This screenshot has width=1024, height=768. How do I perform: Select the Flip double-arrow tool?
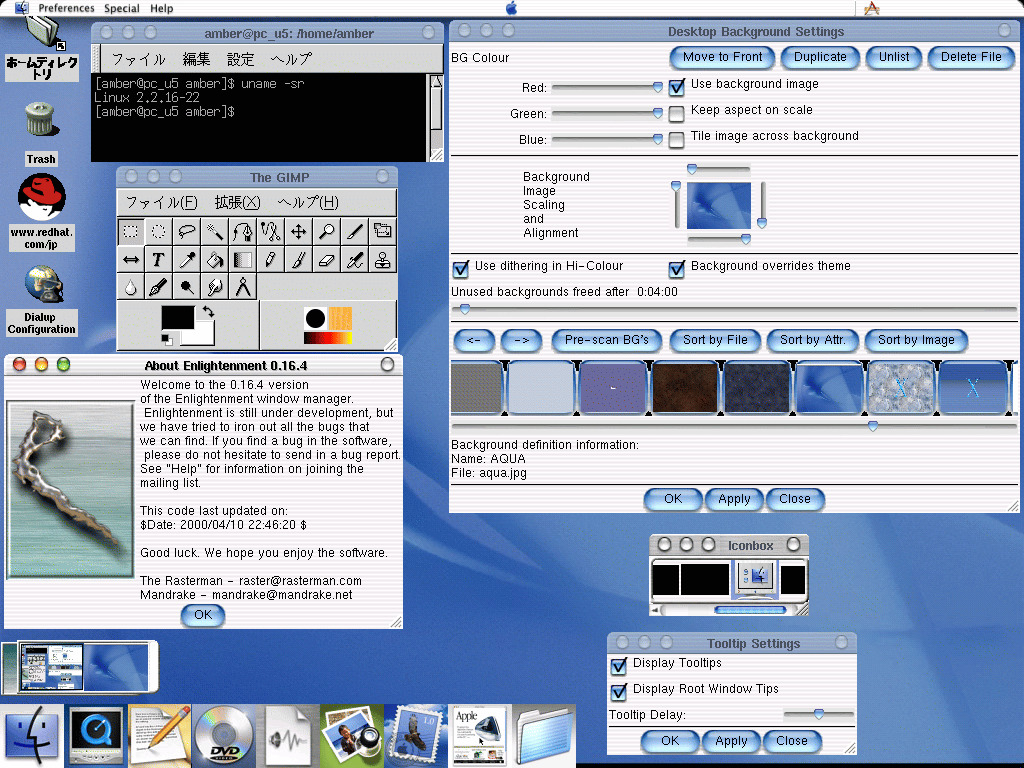coord(131,259)
